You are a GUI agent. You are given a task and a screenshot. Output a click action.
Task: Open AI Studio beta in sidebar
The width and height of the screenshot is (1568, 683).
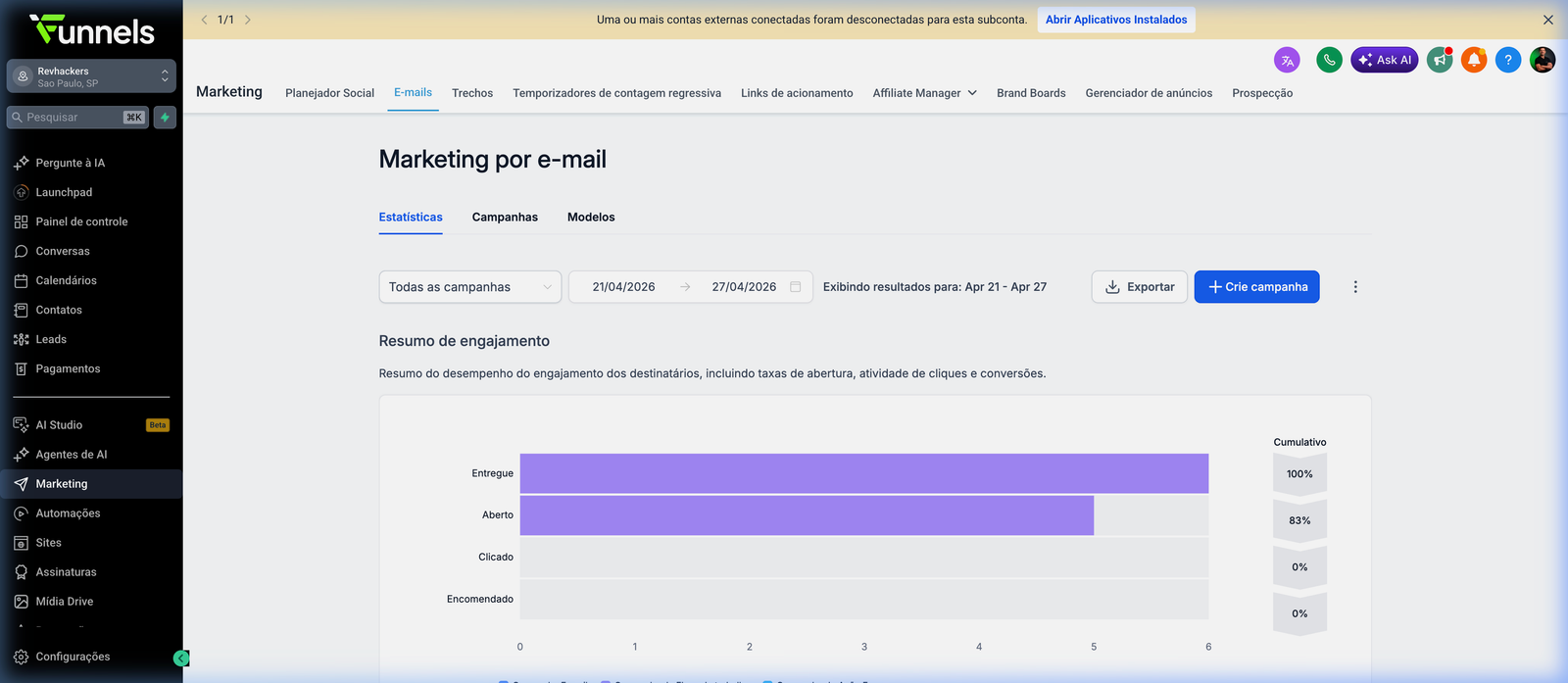[x=91, y=425]
